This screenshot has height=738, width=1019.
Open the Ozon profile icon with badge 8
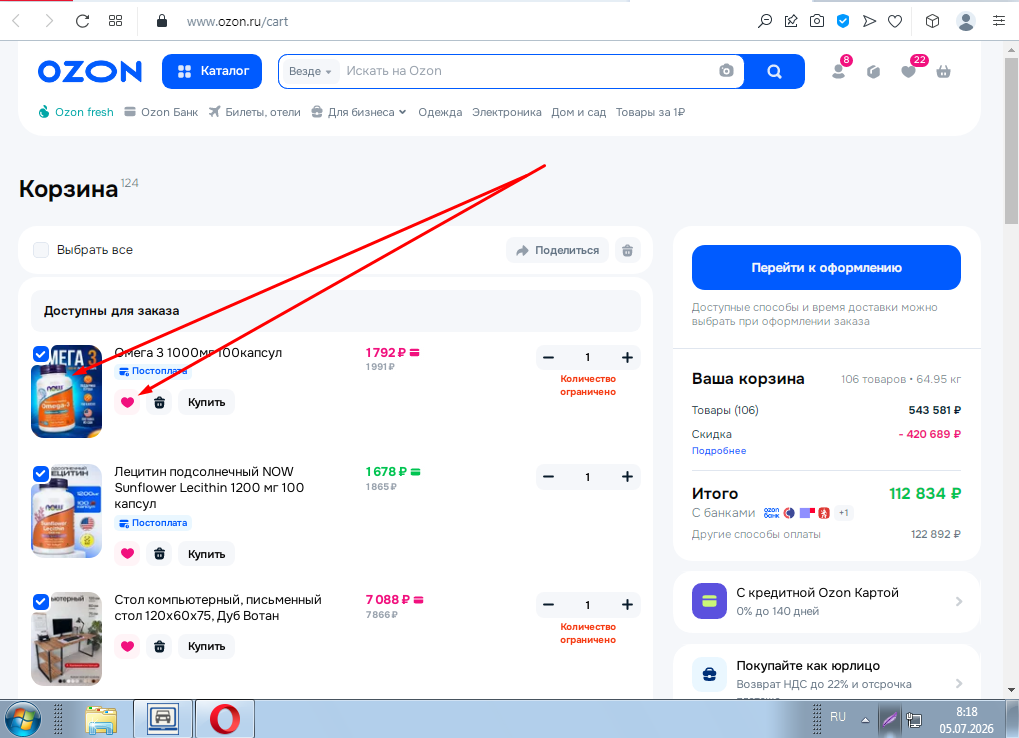(x=839, y=71)
